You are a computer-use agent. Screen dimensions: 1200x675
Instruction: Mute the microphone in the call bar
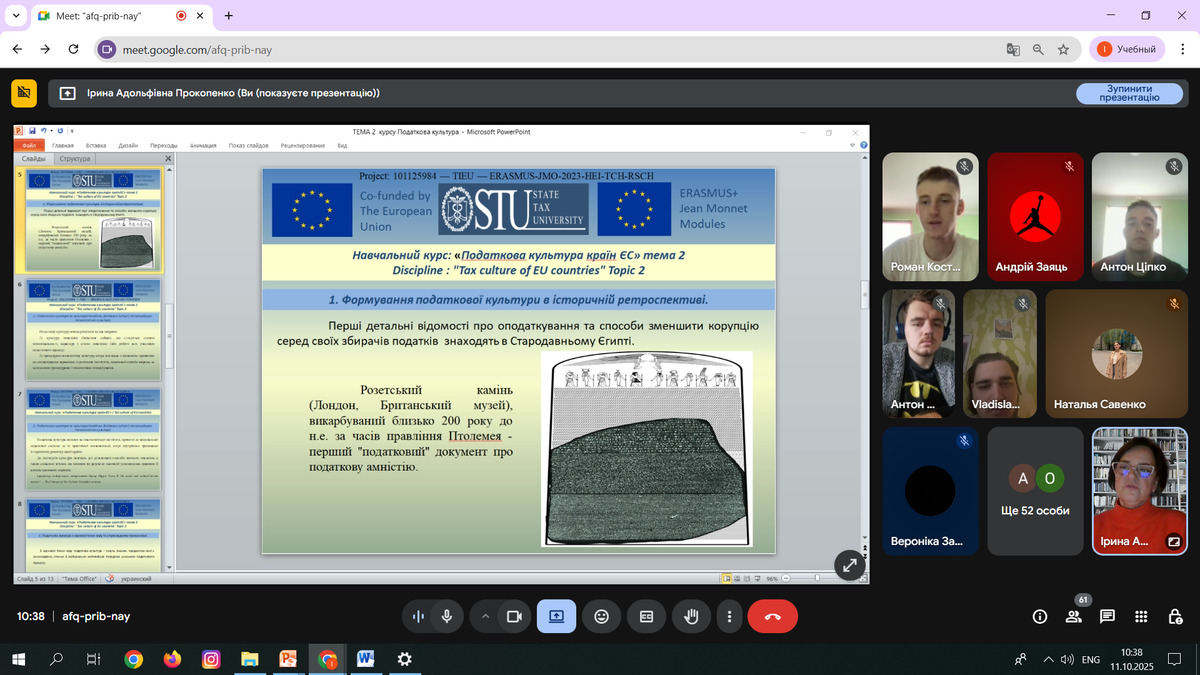click(x=446, y=617)
